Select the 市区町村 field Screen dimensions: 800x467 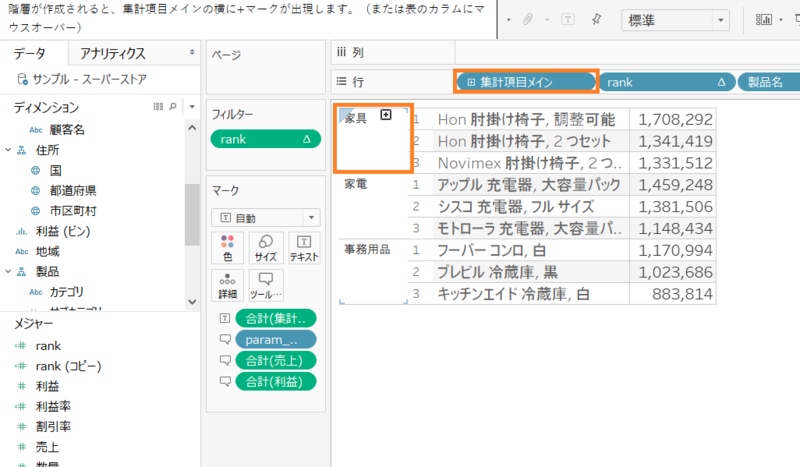pyautogui.click(x=73, y=211)
